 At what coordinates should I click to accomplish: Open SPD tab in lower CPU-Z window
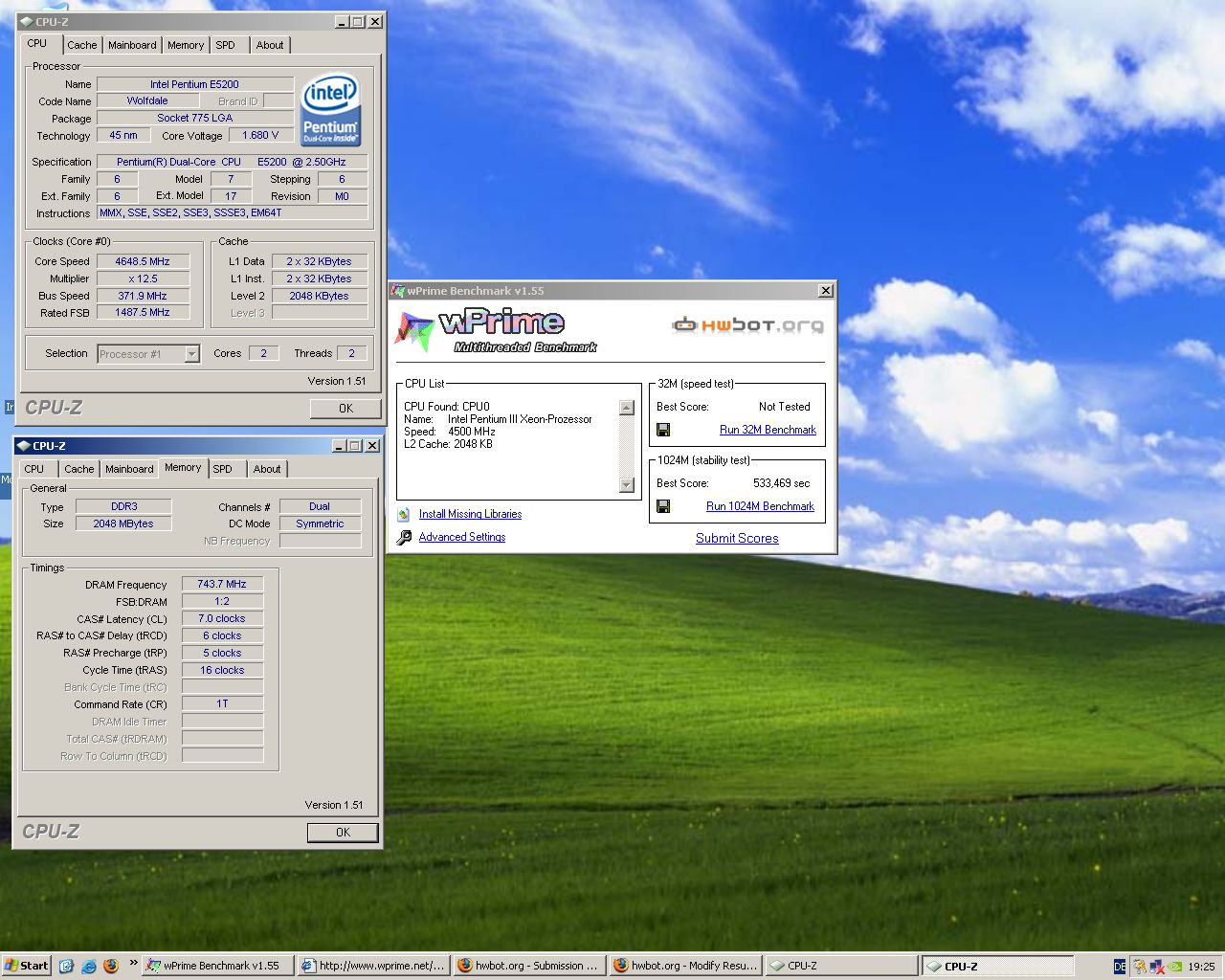222,469
